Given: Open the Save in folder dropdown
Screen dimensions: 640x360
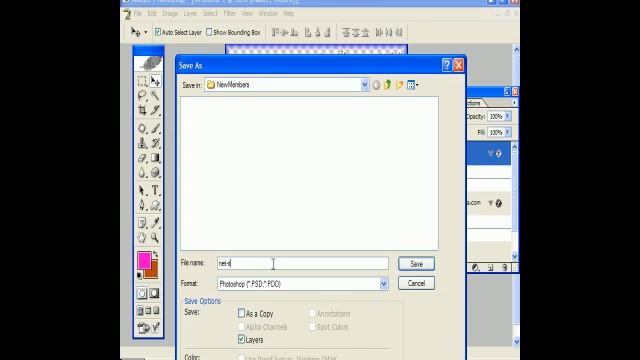Looking at the screenshot, I should tap(364, 85).
